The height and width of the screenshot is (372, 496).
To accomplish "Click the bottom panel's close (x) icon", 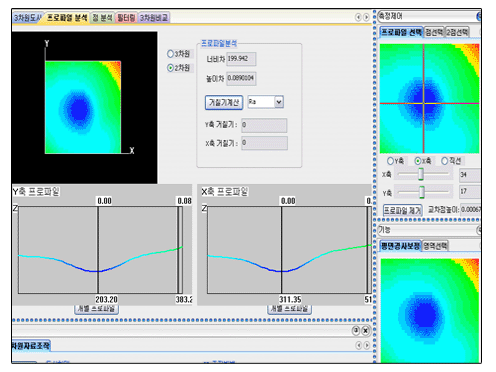I will (365, 331).
